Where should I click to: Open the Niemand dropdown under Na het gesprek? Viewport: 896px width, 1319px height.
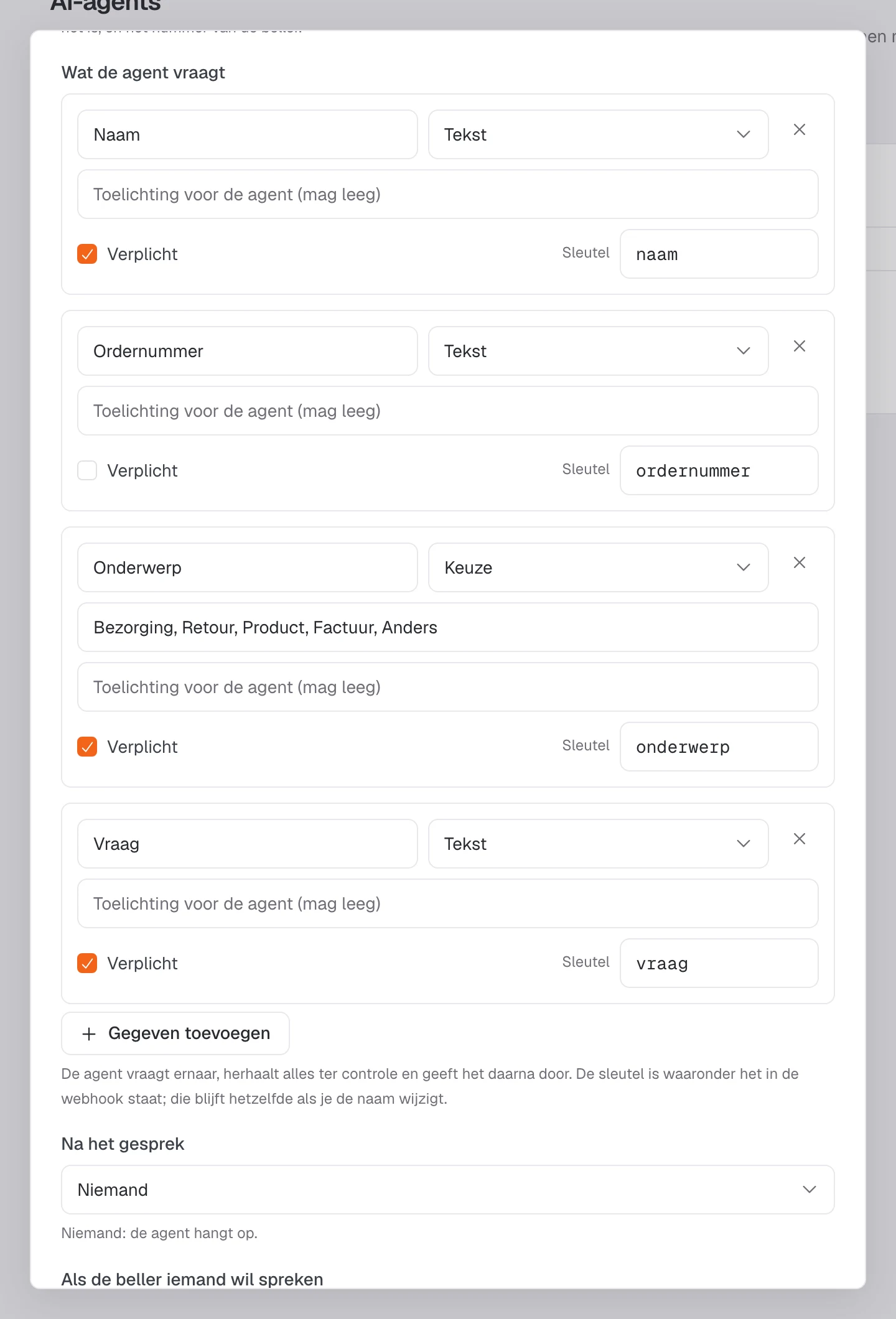coord(448,1190)
